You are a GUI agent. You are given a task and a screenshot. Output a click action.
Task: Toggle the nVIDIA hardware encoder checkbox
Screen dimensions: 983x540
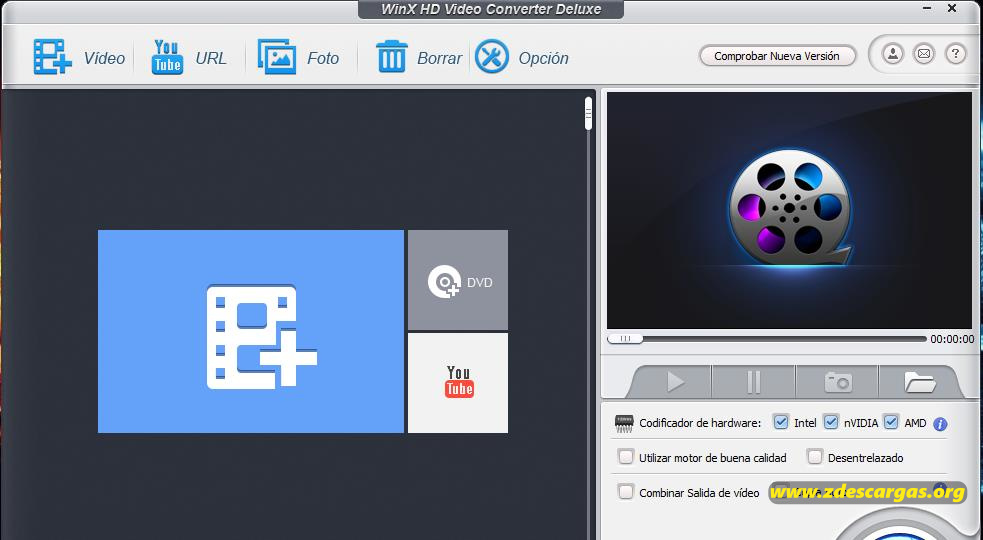click(x=831, y=422)
